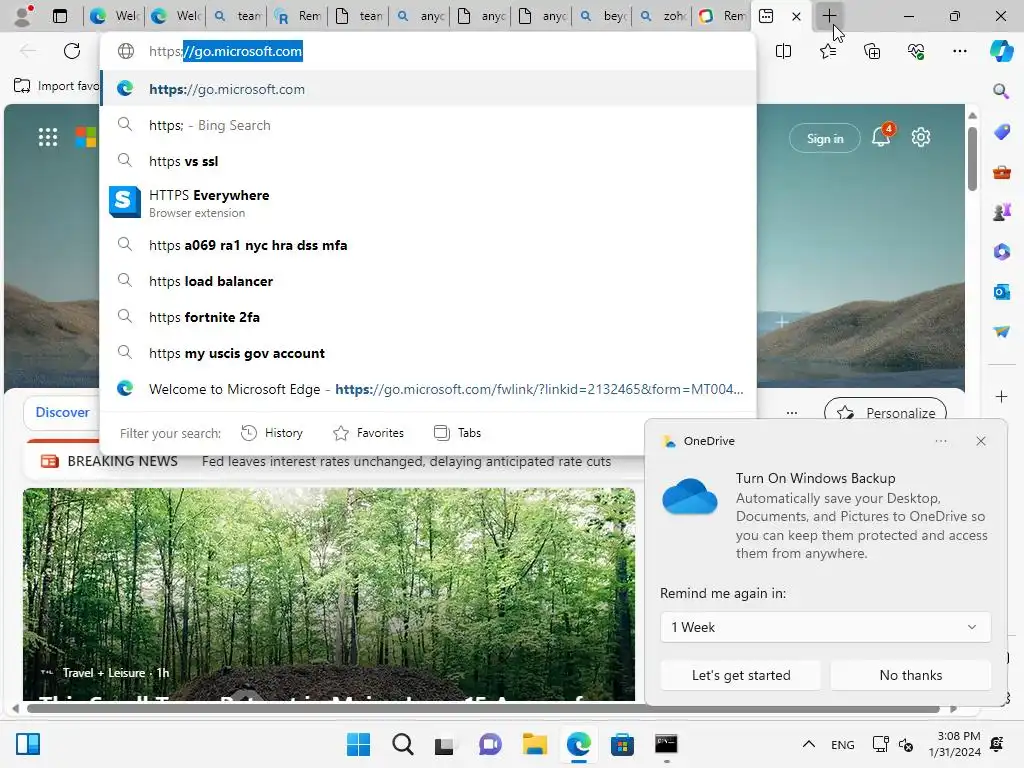Choose 'https load balancer' suggestion
The width and height of the screenshot is (1024, 768).
(428, 281)
